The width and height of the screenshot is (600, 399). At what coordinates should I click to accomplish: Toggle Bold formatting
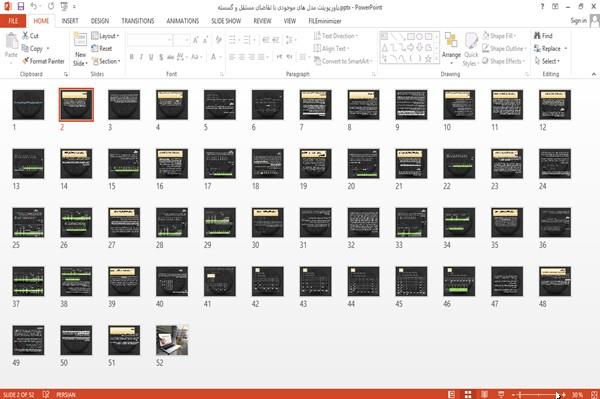tap(132, 57)
